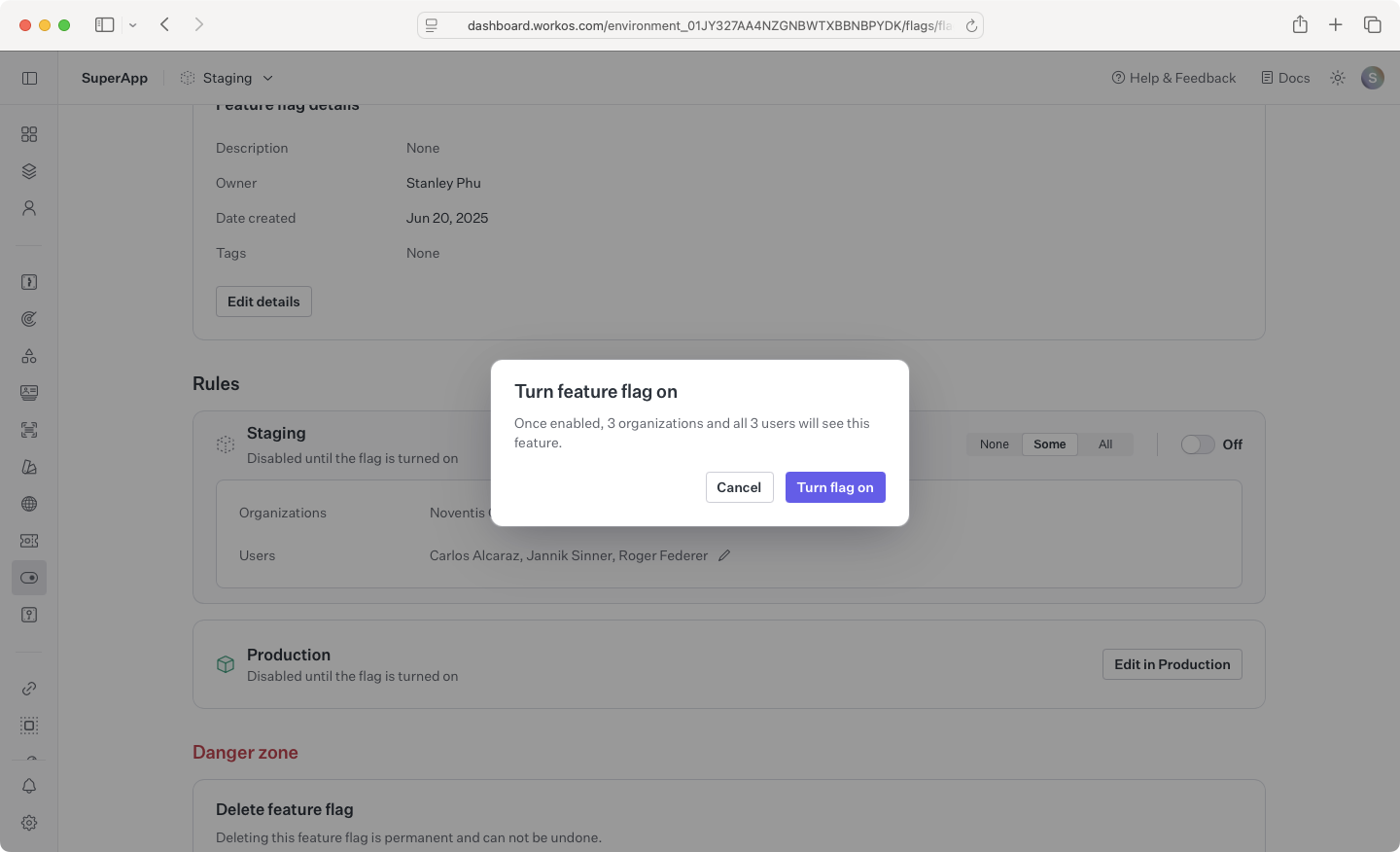
Task: Open Help & Feedback menu
Action: pos(1173,78)
